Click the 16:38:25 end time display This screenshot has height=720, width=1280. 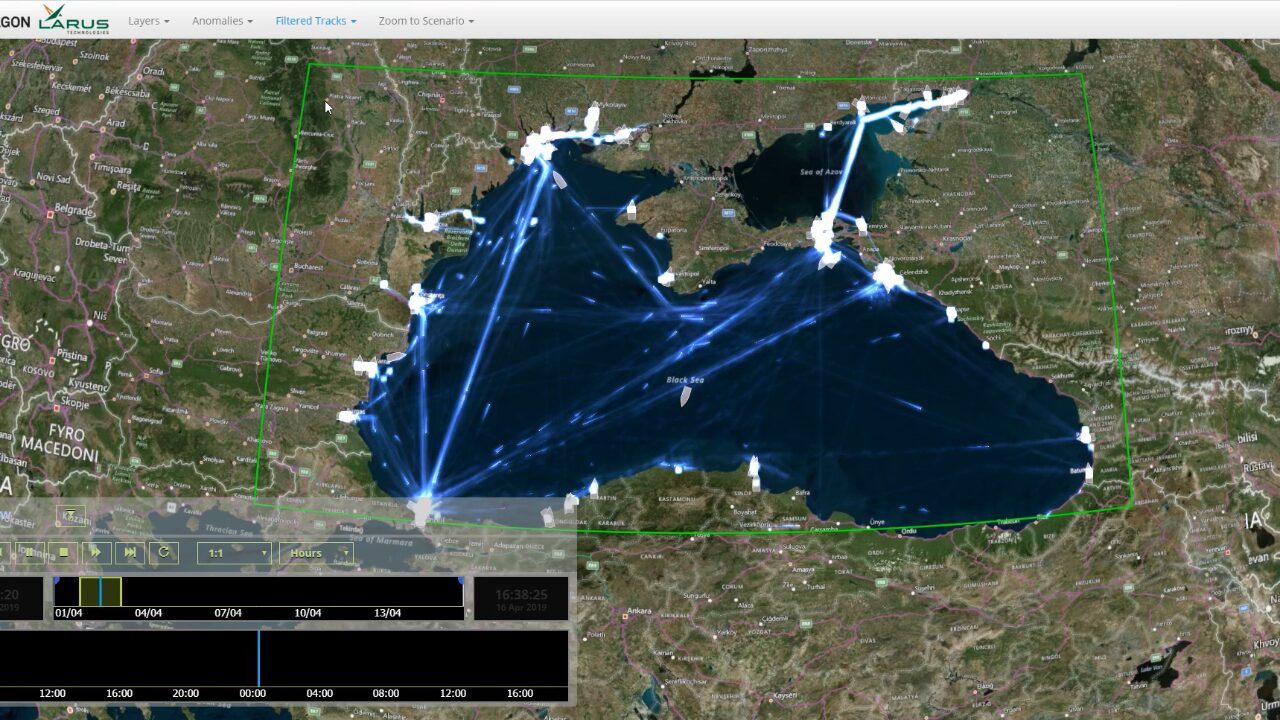click(520, 597)
